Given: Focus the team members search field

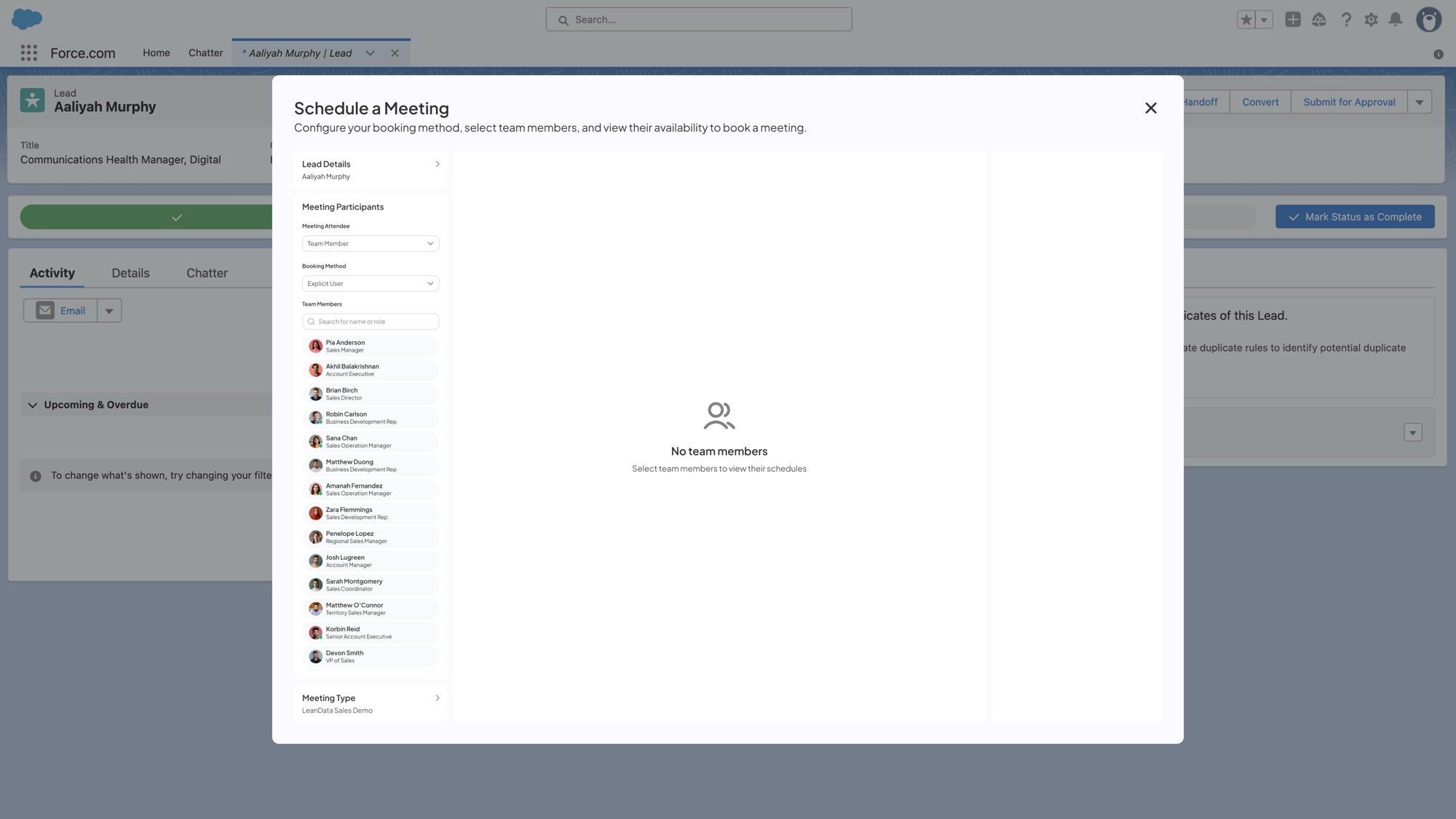Looking at the screenshot, I should tap(371, 321).
